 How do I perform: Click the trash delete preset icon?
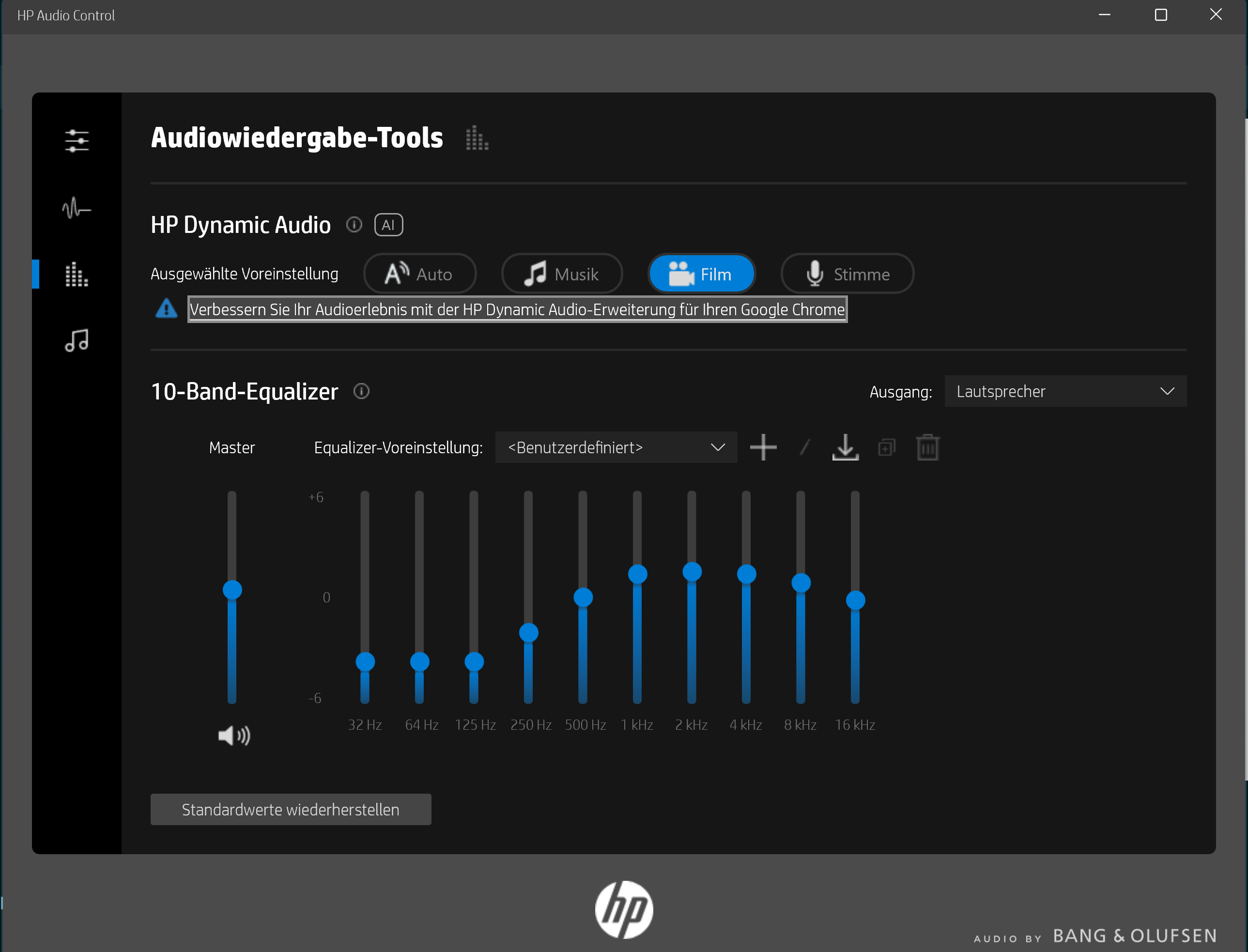[x=927, y=447]
